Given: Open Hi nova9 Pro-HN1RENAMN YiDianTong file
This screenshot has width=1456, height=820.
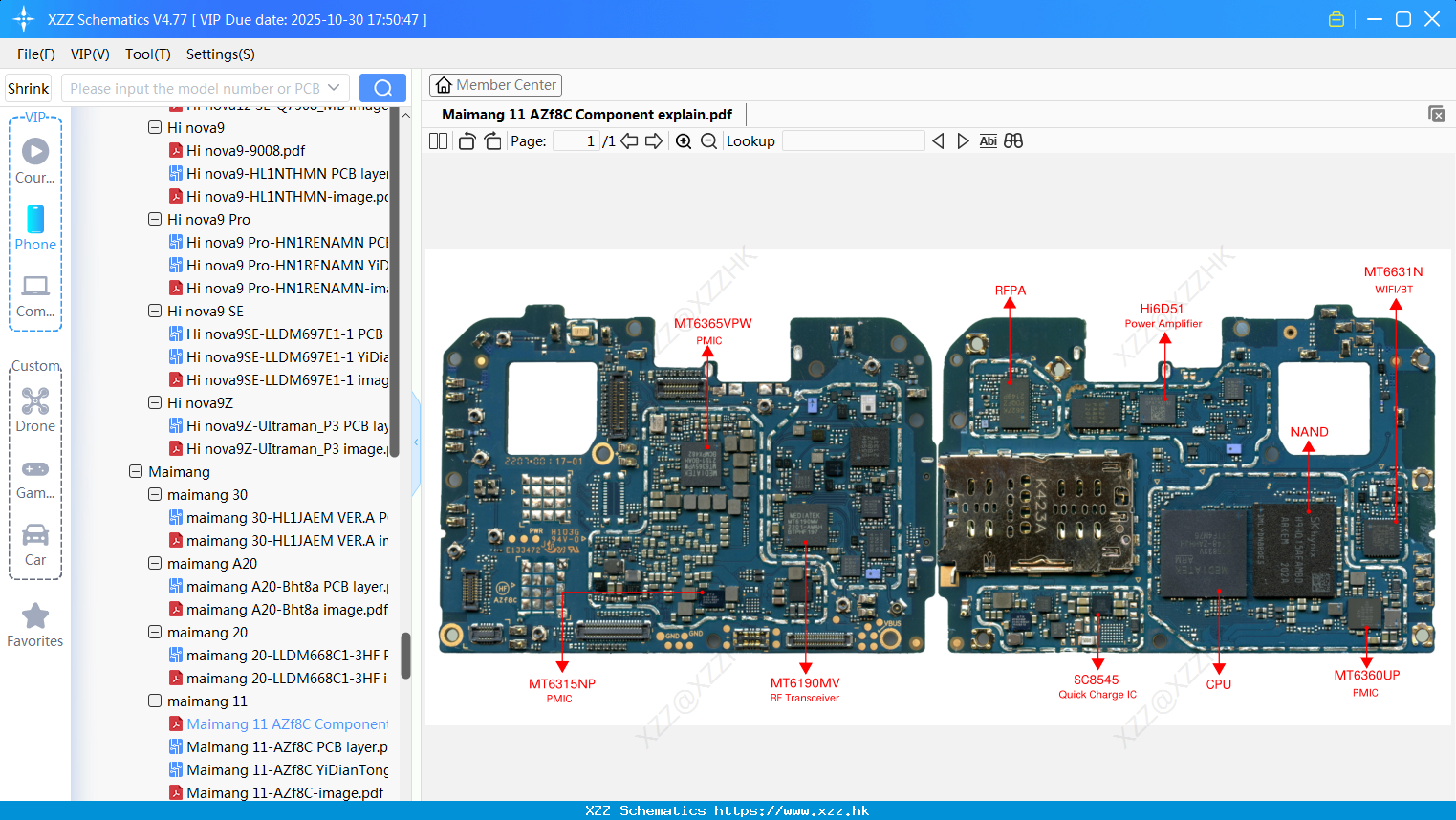Looking at the screenshot, I should click(x=278, y=265).
